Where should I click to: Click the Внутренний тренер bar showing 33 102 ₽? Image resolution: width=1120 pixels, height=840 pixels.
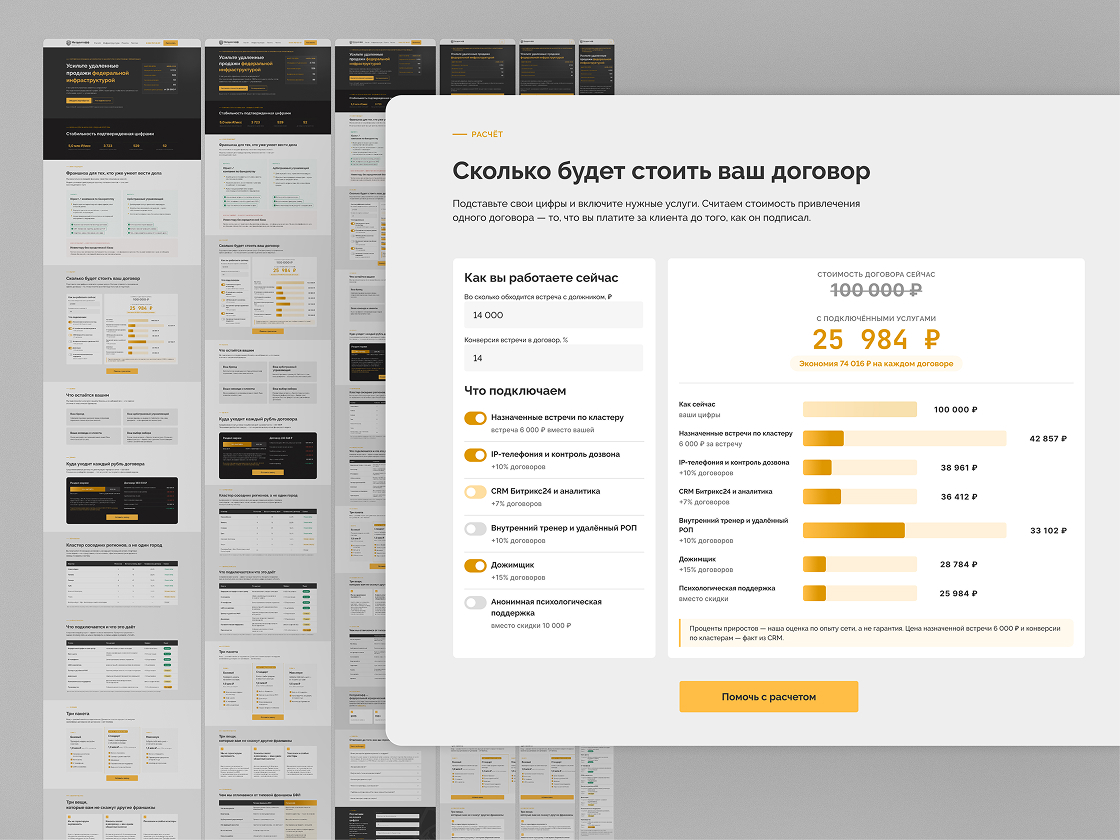[904, 530]
